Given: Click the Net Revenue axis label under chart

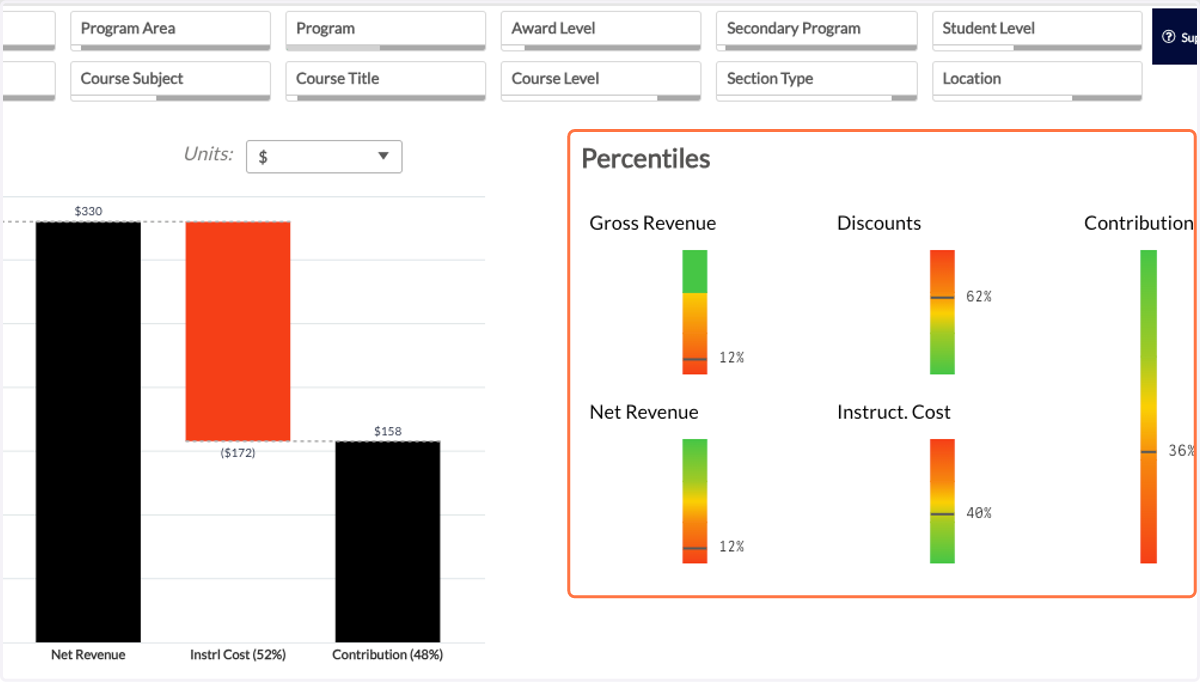Looking at the screenshot, I should (x=88, y=655).
